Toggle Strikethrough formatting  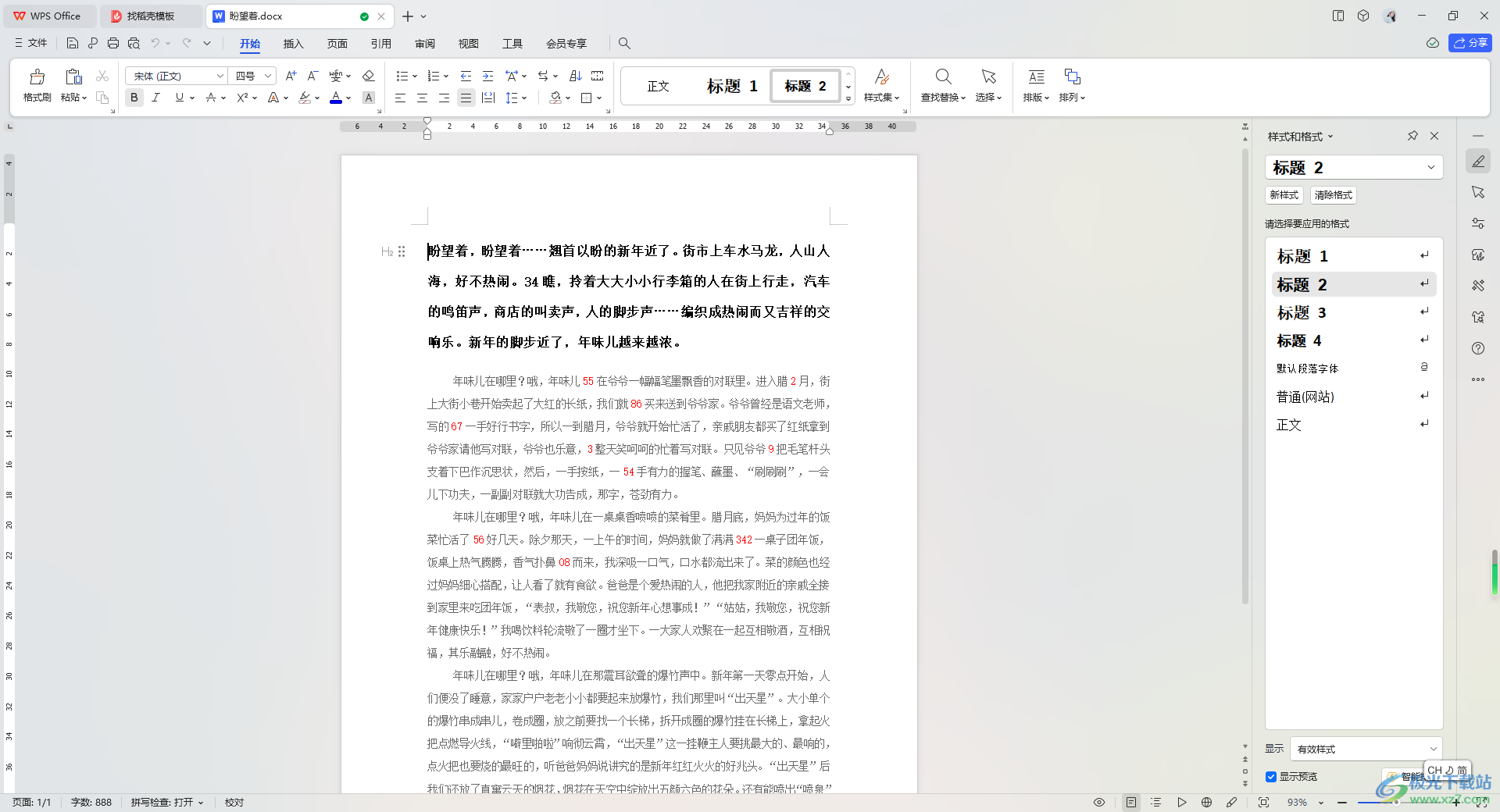point(211,98)
